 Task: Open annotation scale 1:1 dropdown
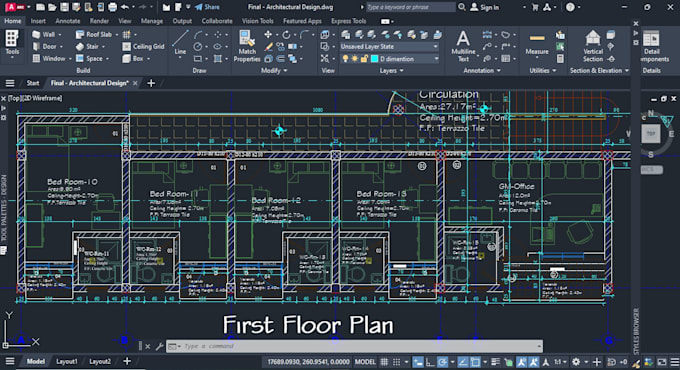pos(560,362)
